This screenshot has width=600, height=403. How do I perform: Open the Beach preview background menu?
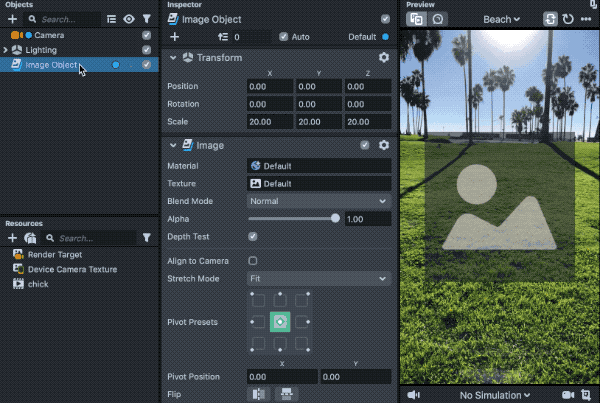coord(501,19)
